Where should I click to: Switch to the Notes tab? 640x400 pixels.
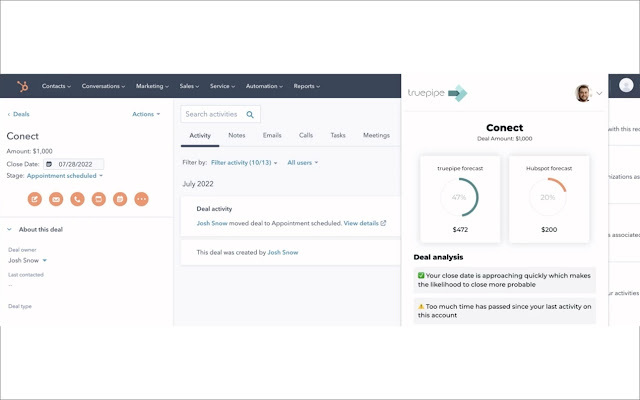click(x=237, y=136)
